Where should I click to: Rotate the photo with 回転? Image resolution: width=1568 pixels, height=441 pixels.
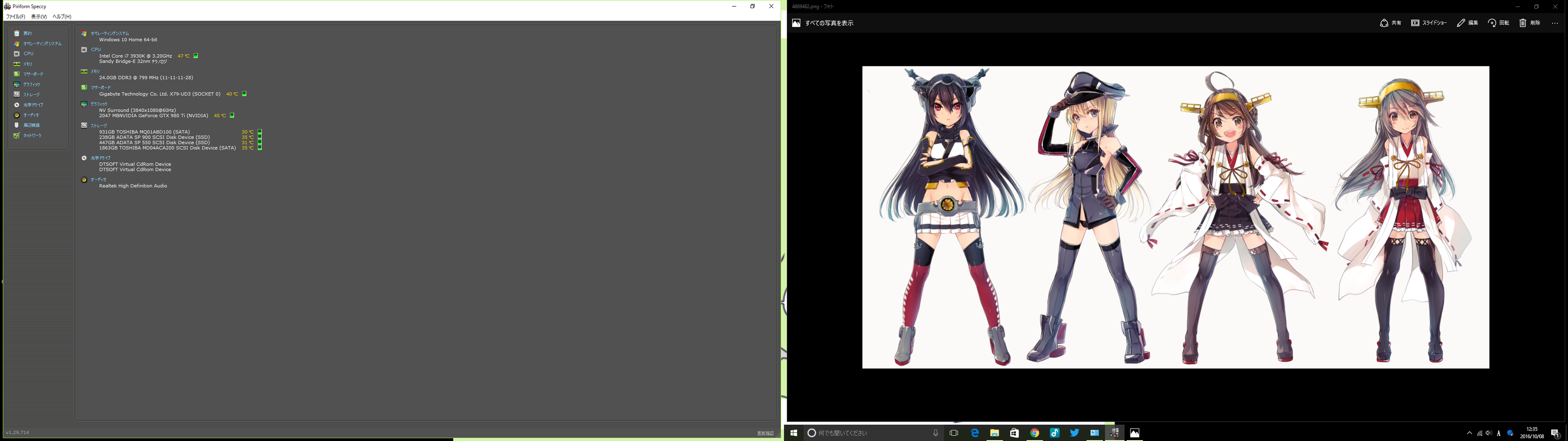[x=1499, y=23]
